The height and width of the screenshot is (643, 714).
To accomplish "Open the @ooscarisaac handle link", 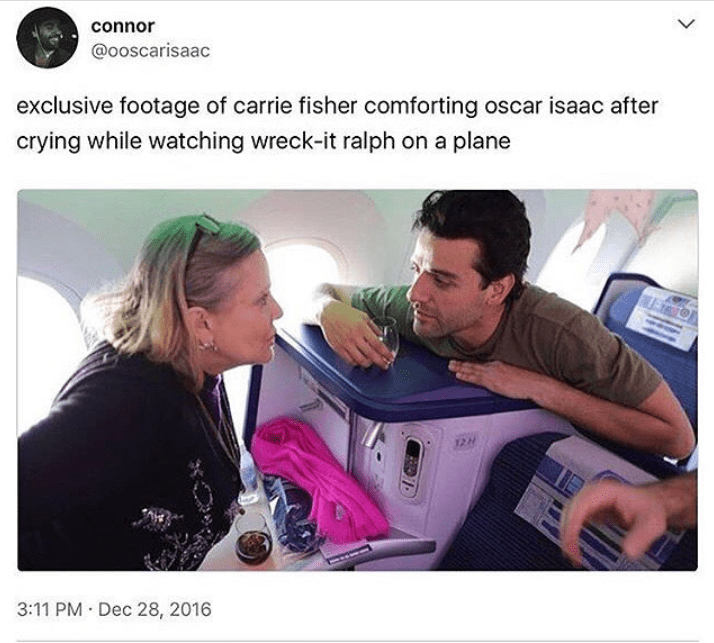I will (151, 51).
